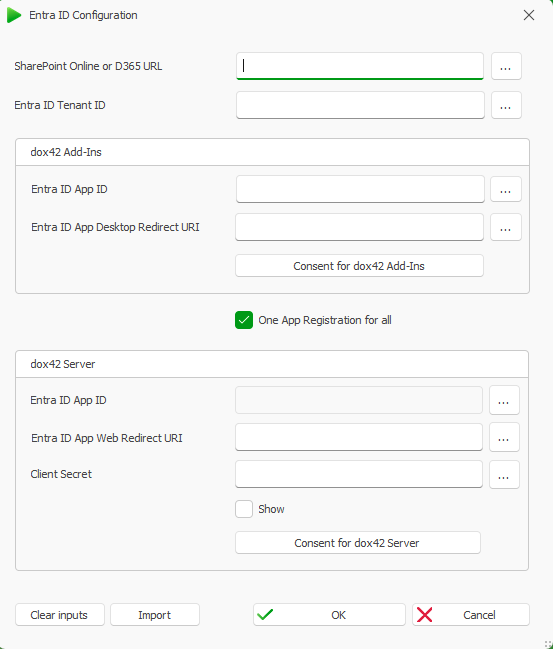Enable the Show client secret checkbox
This screenshot has width=553, height=649.
244,509
